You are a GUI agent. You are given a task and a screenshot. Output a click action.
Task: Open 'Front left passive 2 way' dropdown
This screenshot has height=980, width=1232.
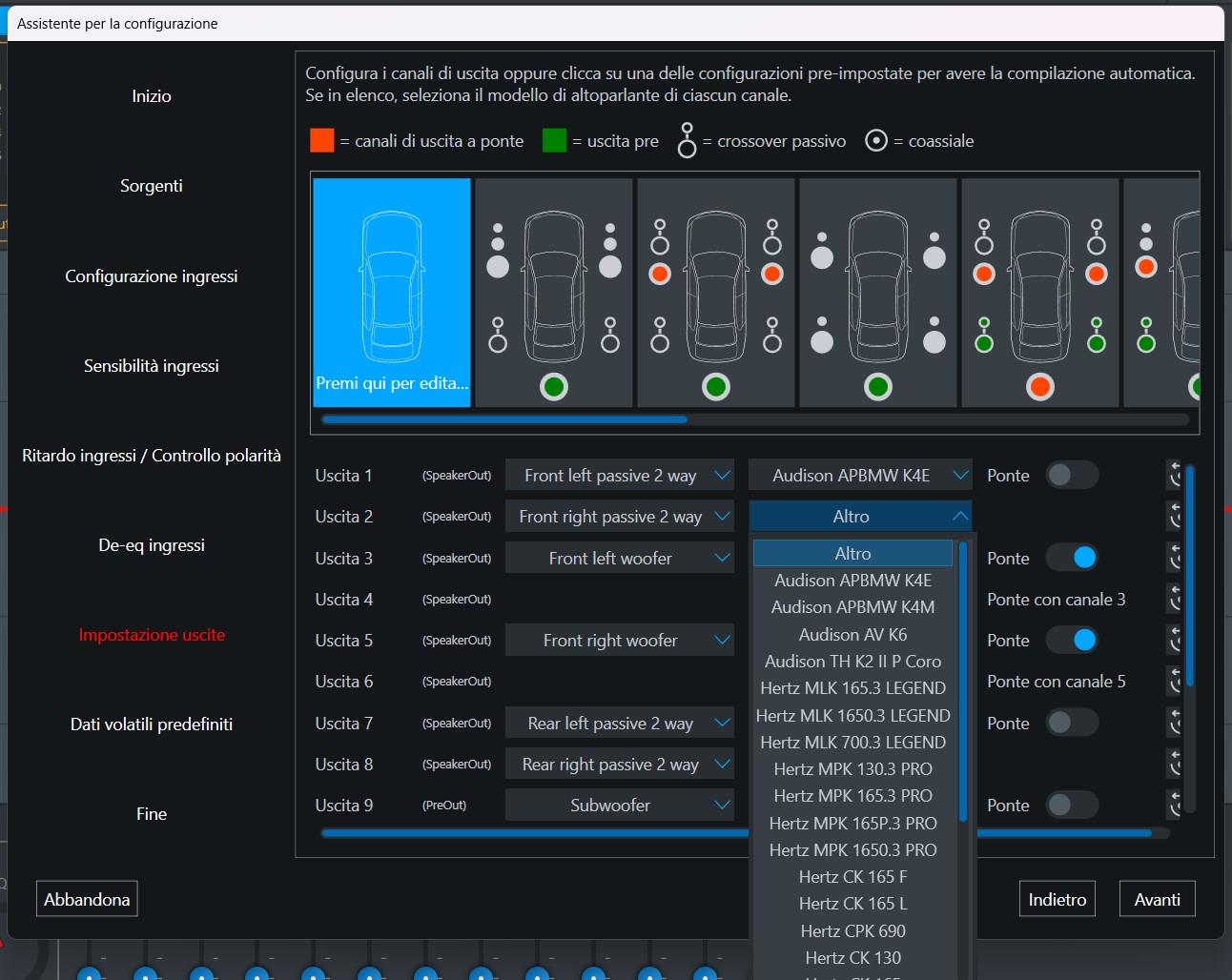click(x=620, y=475)
